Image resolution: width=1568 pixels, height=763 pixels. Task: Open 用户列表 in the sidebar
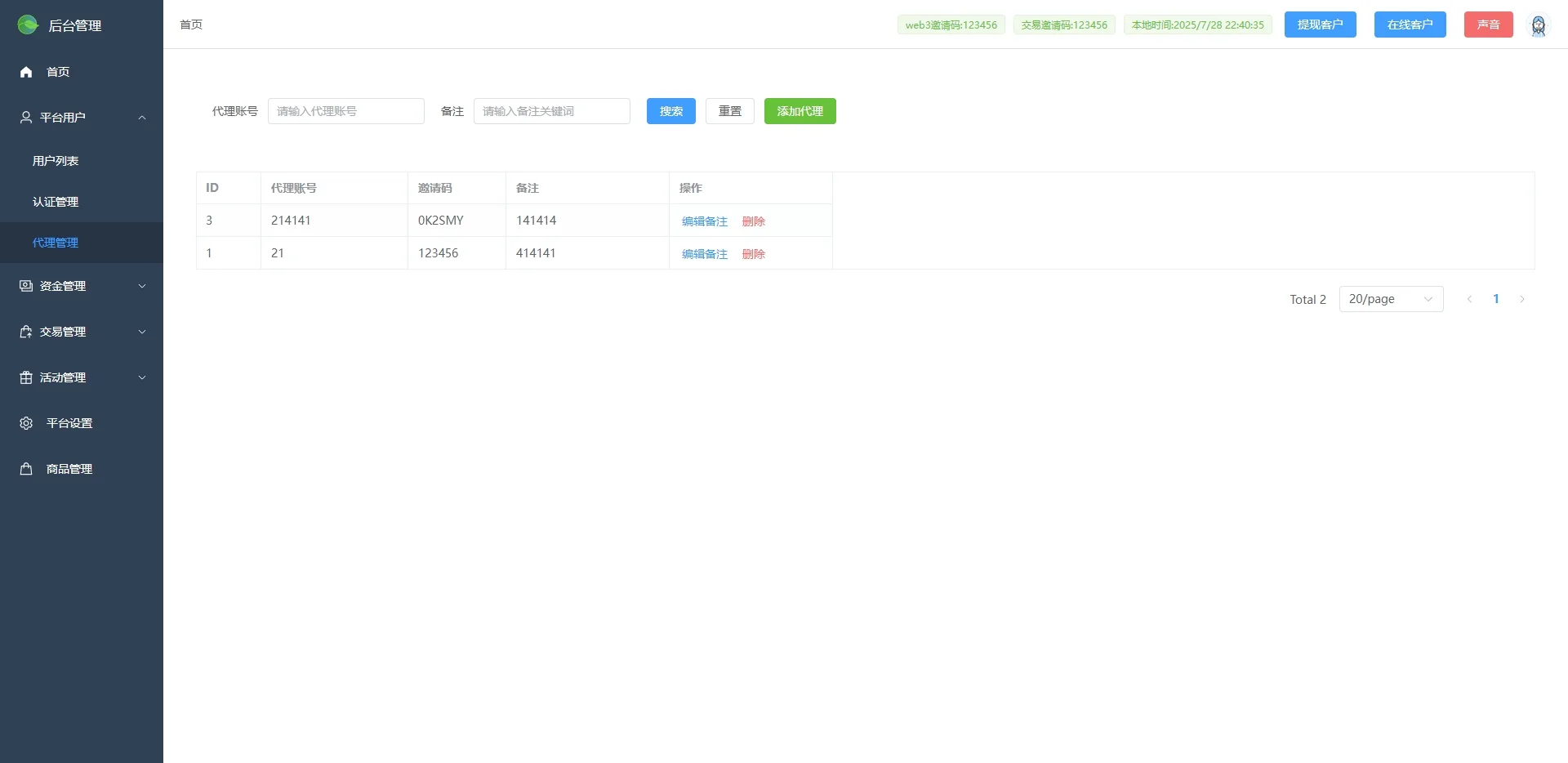[56, 161]
